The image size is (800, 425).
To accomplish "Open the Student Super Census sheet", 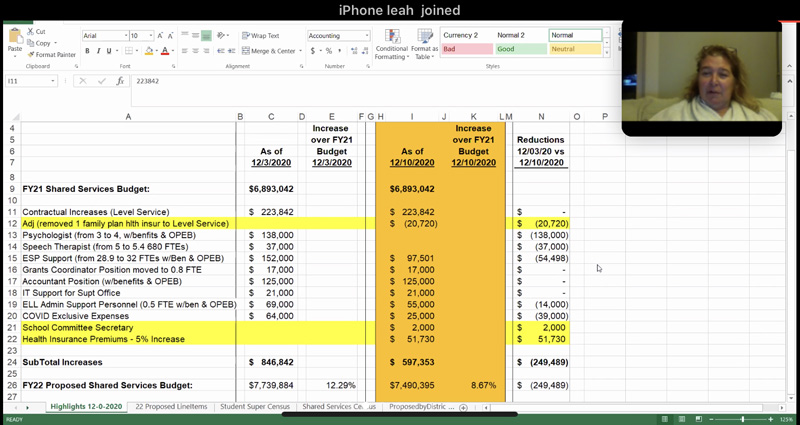I will 255,407.
